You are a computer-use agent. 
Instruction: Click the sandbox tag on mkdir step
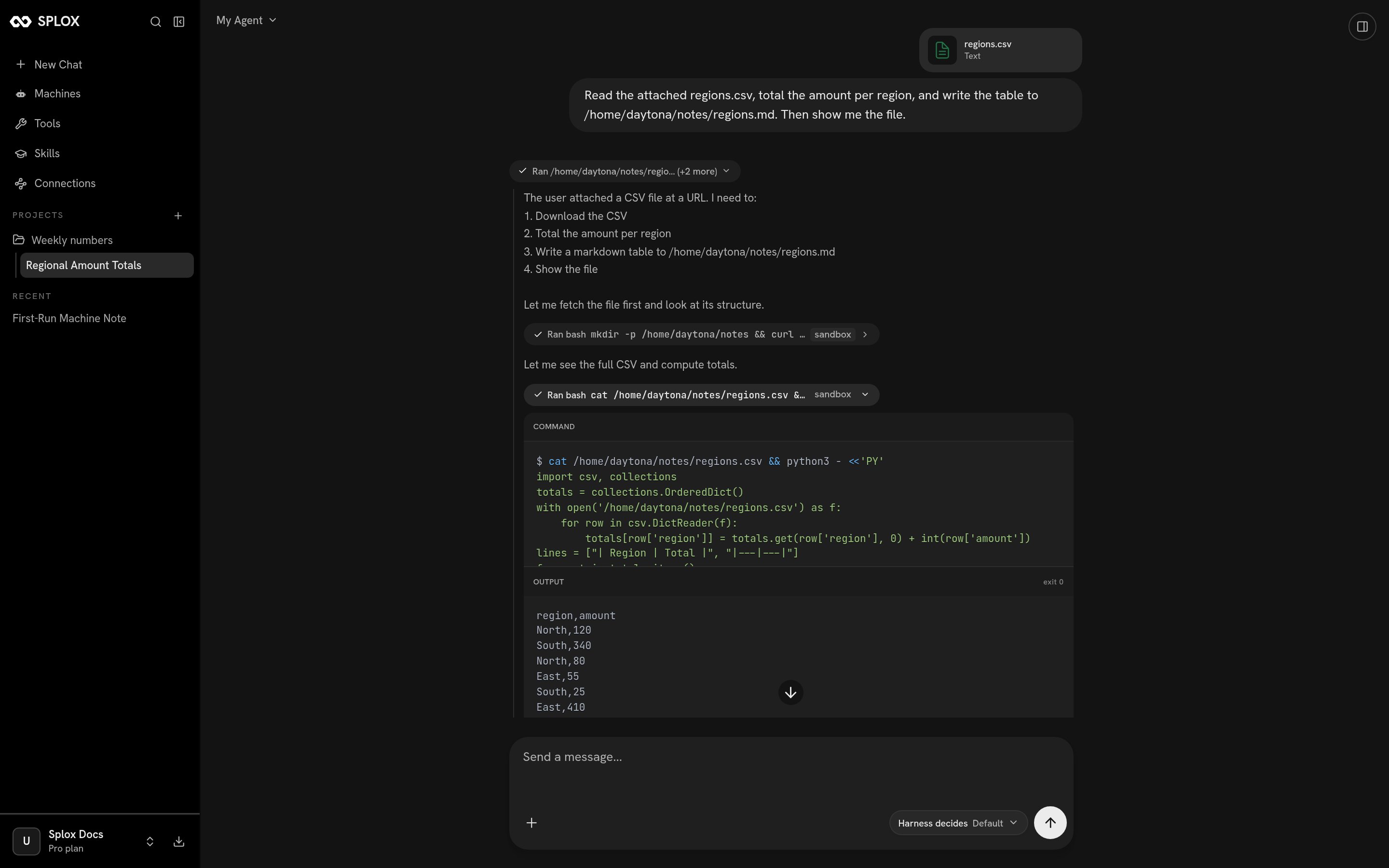point(832,334)
